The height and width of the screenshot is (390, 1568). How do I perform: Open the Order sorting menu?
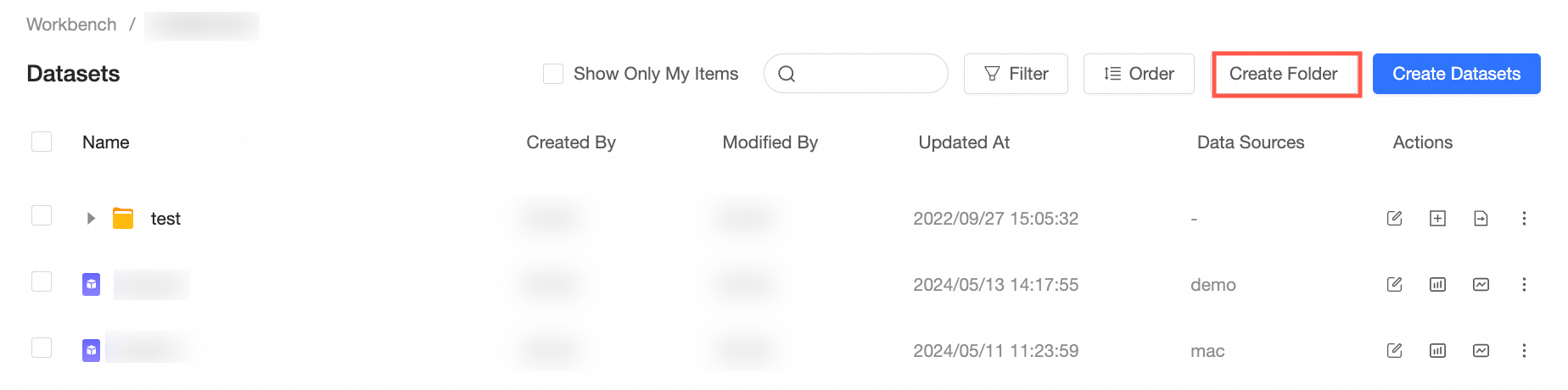coord(1139,74)
